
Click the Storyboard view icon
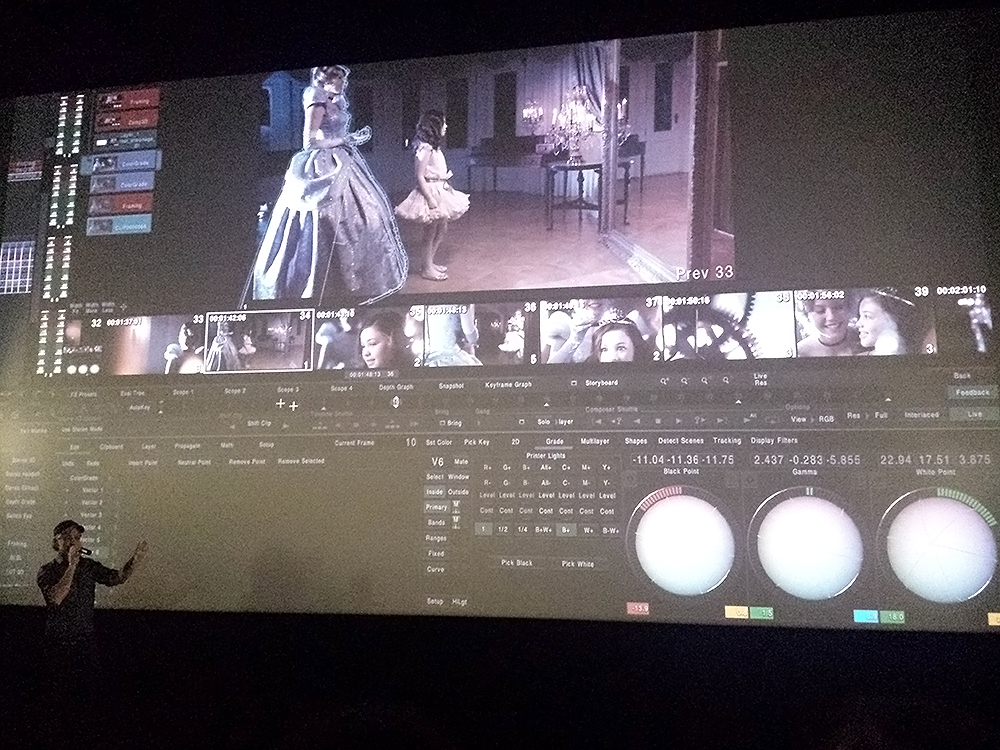pyautogui.click(x=573, y=383)
